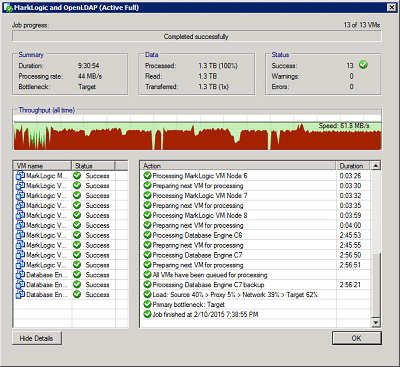Select the Load: Source 40% statistics line

click(235, 295)
